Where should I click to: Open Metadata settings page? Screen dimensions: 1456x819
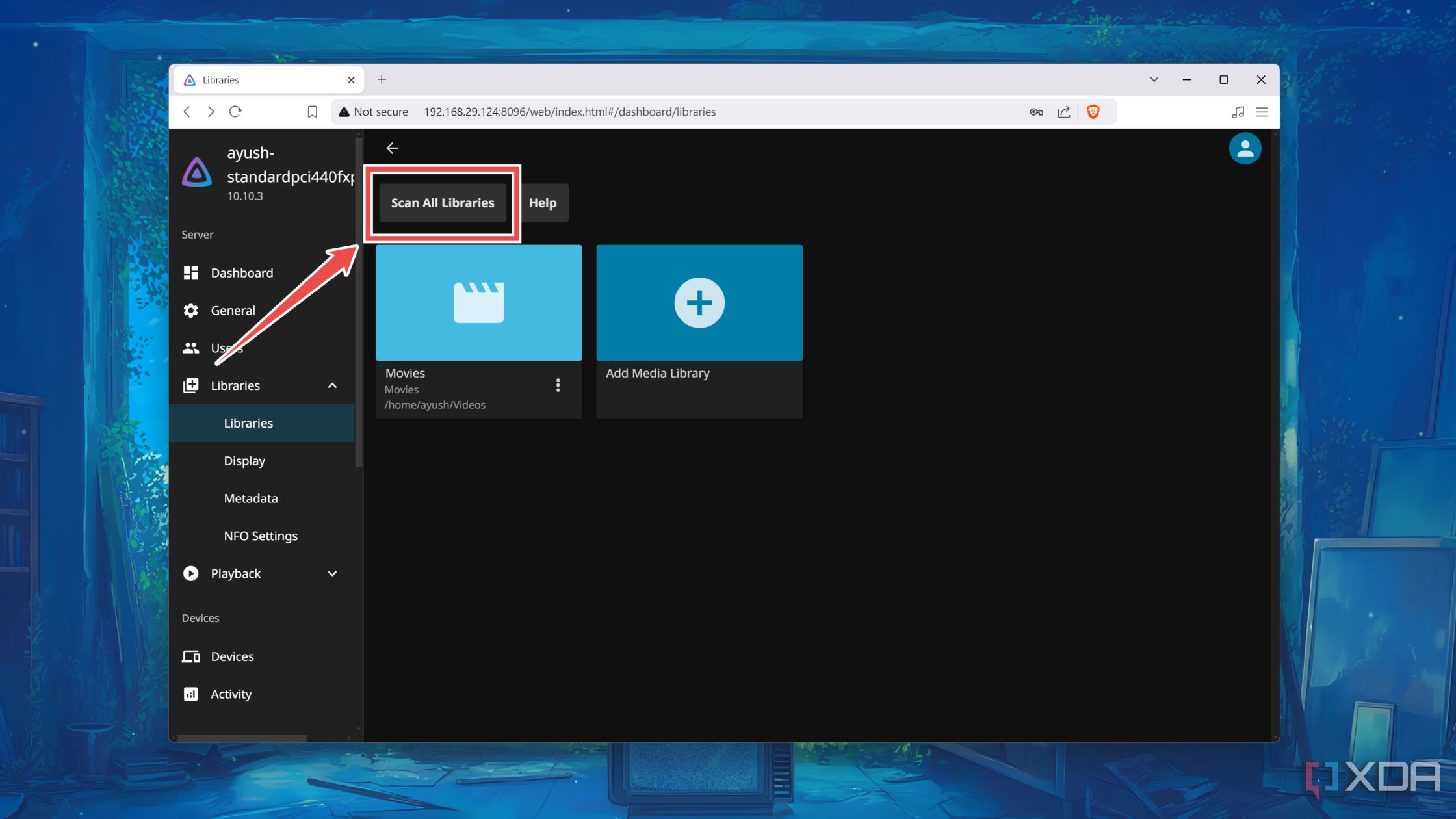[x=251, y=498]
